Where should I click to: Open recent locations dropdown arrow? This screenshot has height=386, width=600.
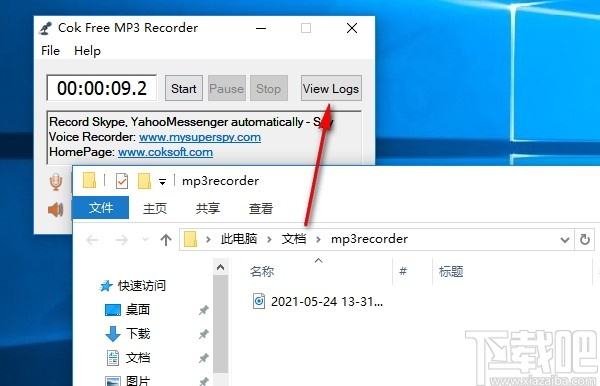[145, 240]
